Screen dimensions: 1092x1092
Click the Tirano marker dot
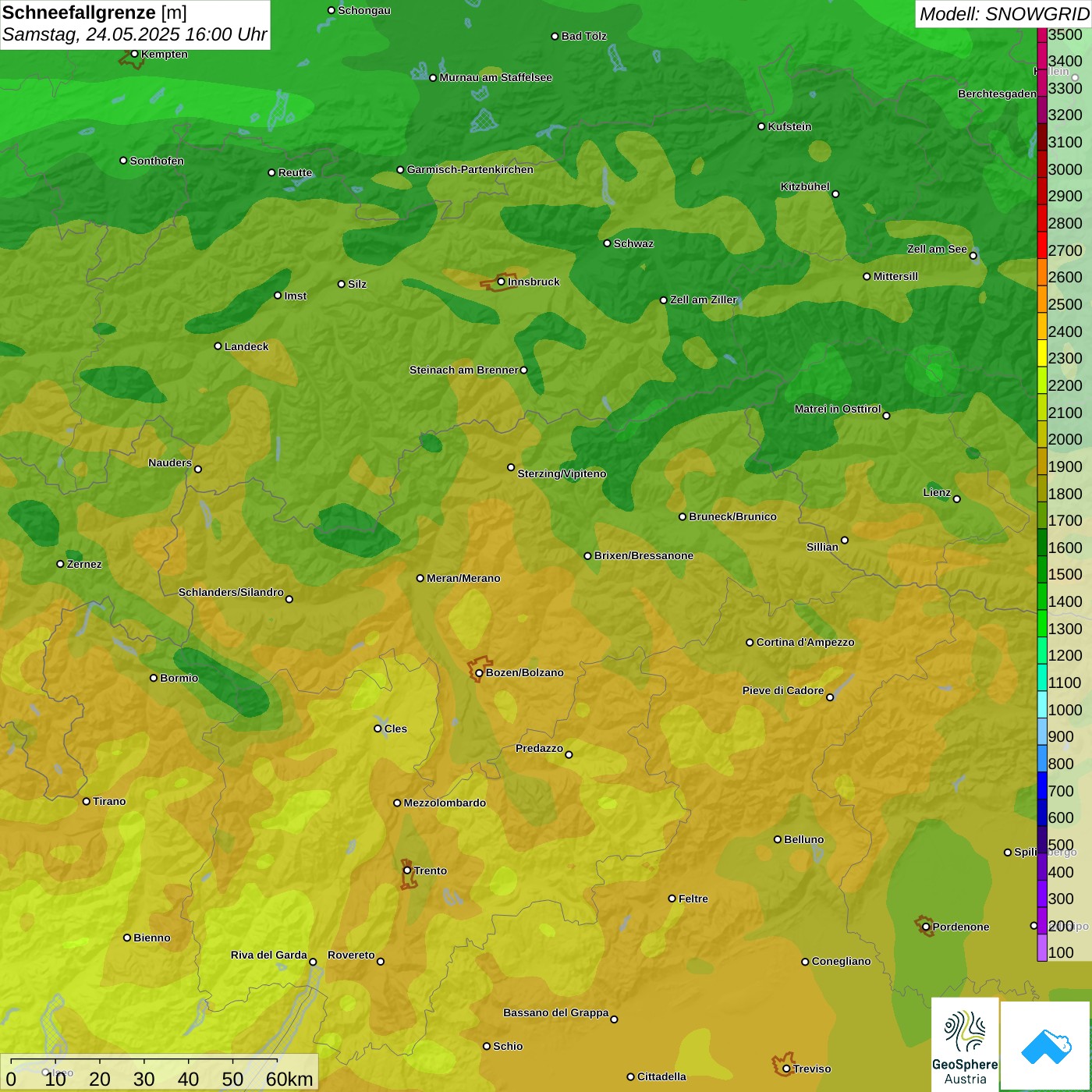click(x=87, y=801)
